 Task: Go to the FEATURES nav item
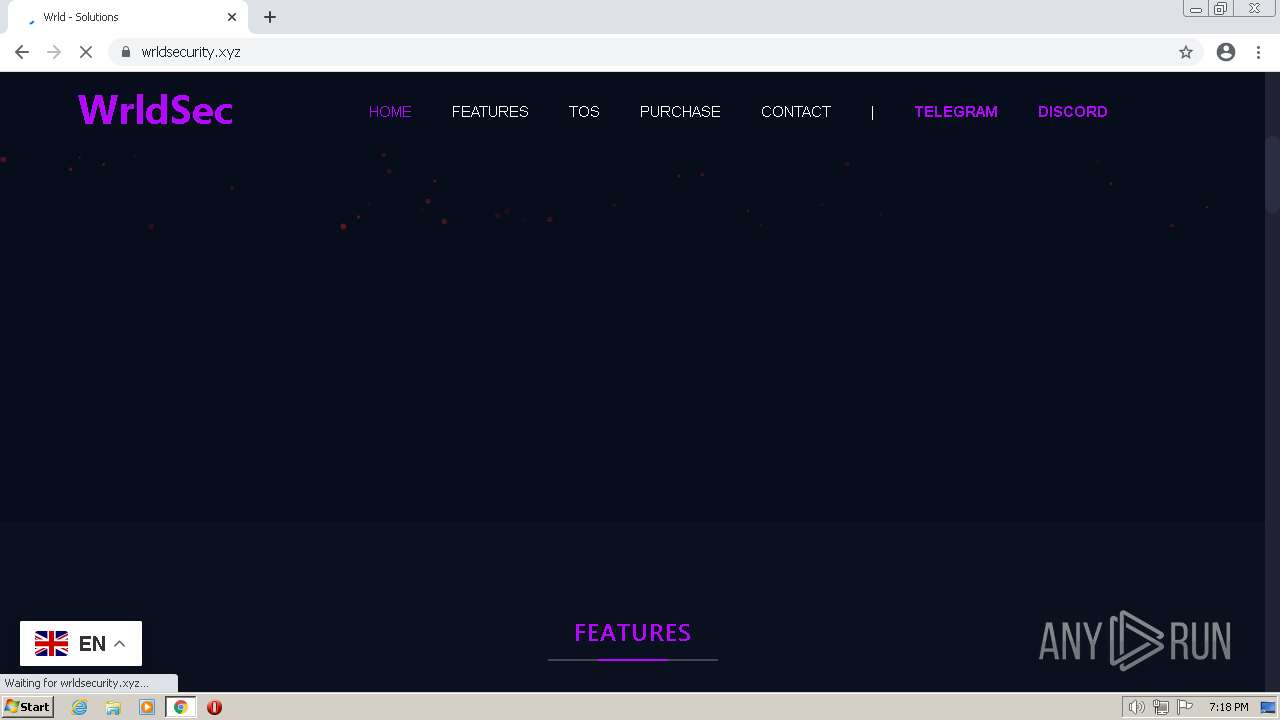pos(490,112)
